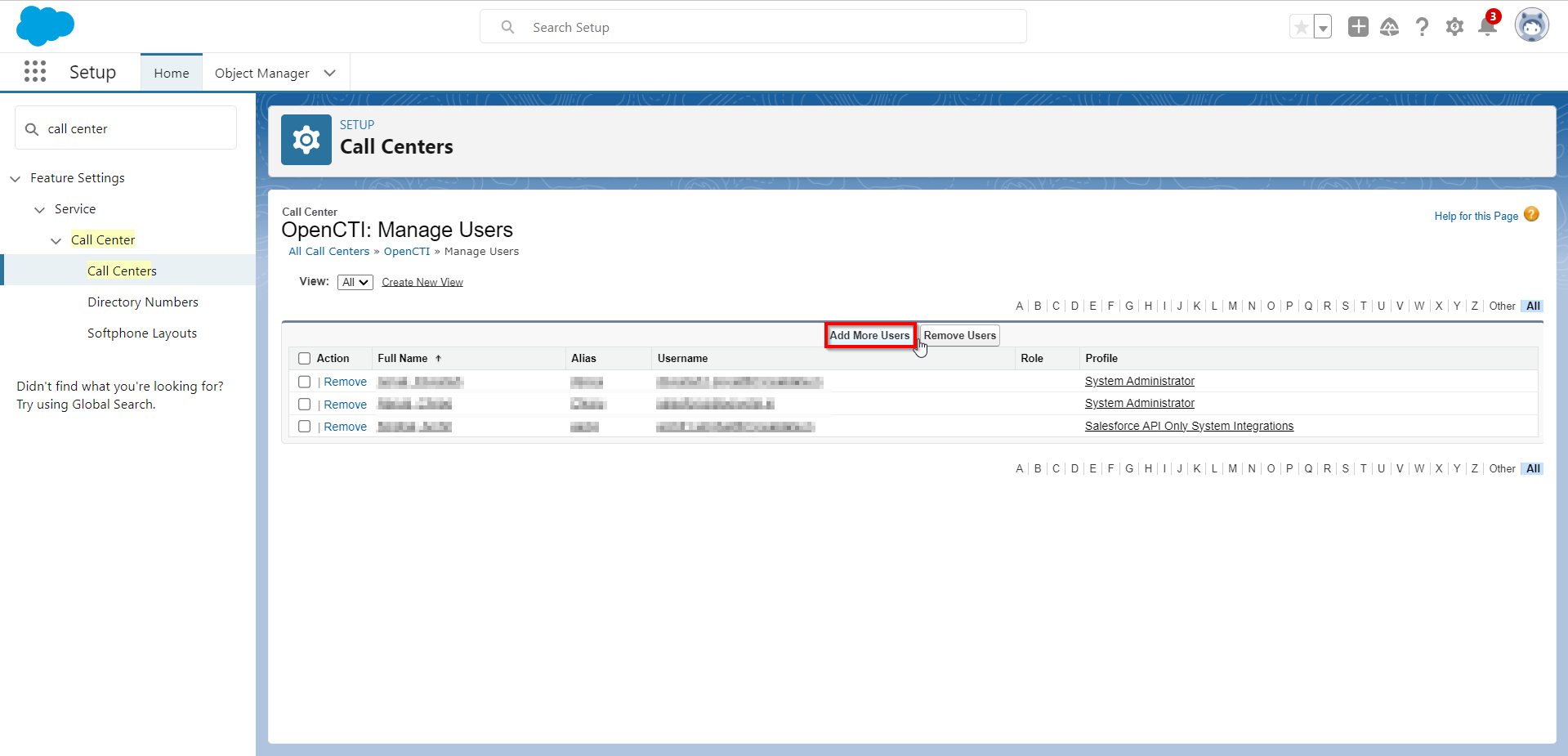Open the App Launcher grid icon
The height and width of the screenshot is (756, 1568).
[35, 72]
